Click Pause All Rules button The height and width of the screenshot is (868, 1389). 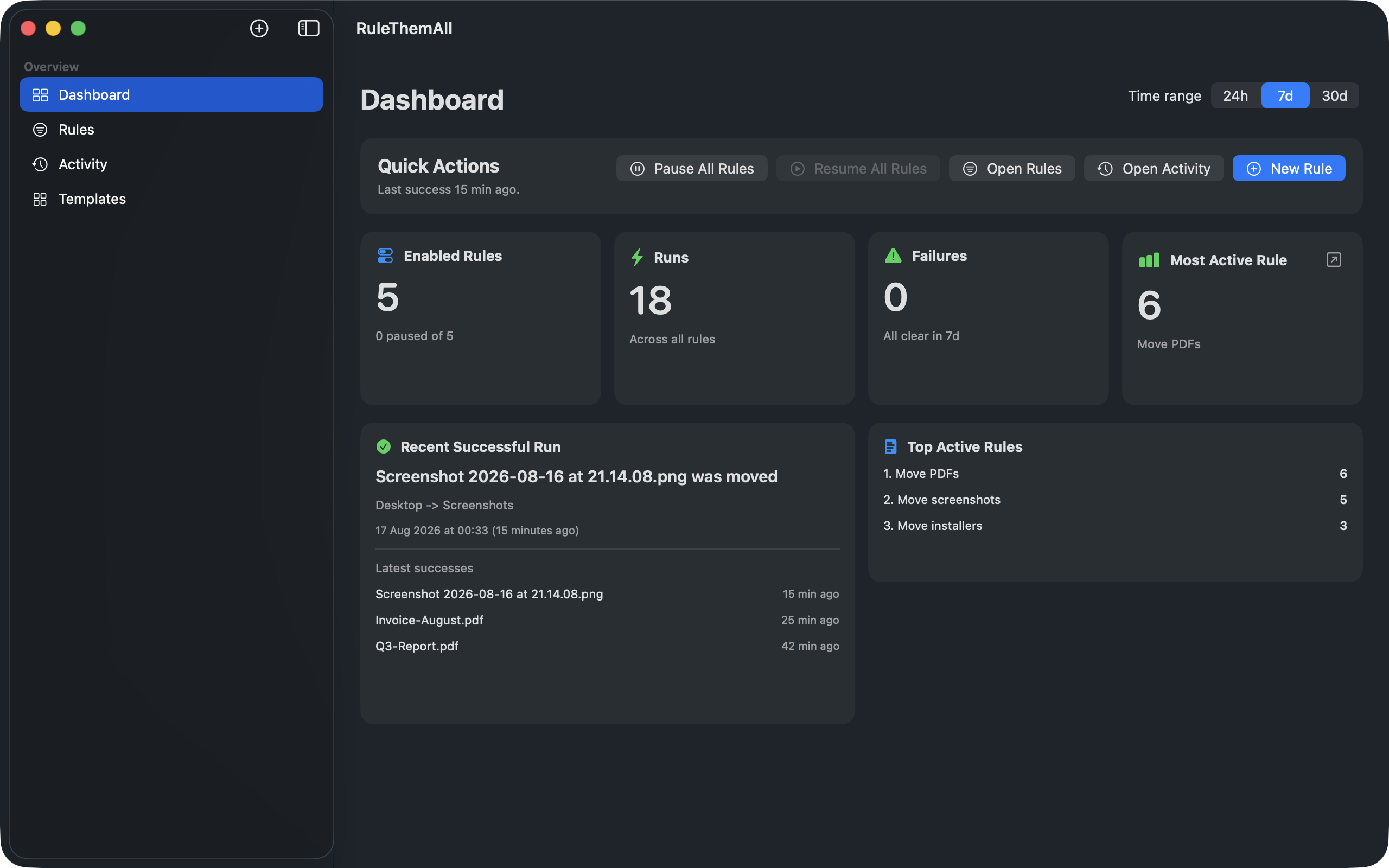[x=692, y=169]
